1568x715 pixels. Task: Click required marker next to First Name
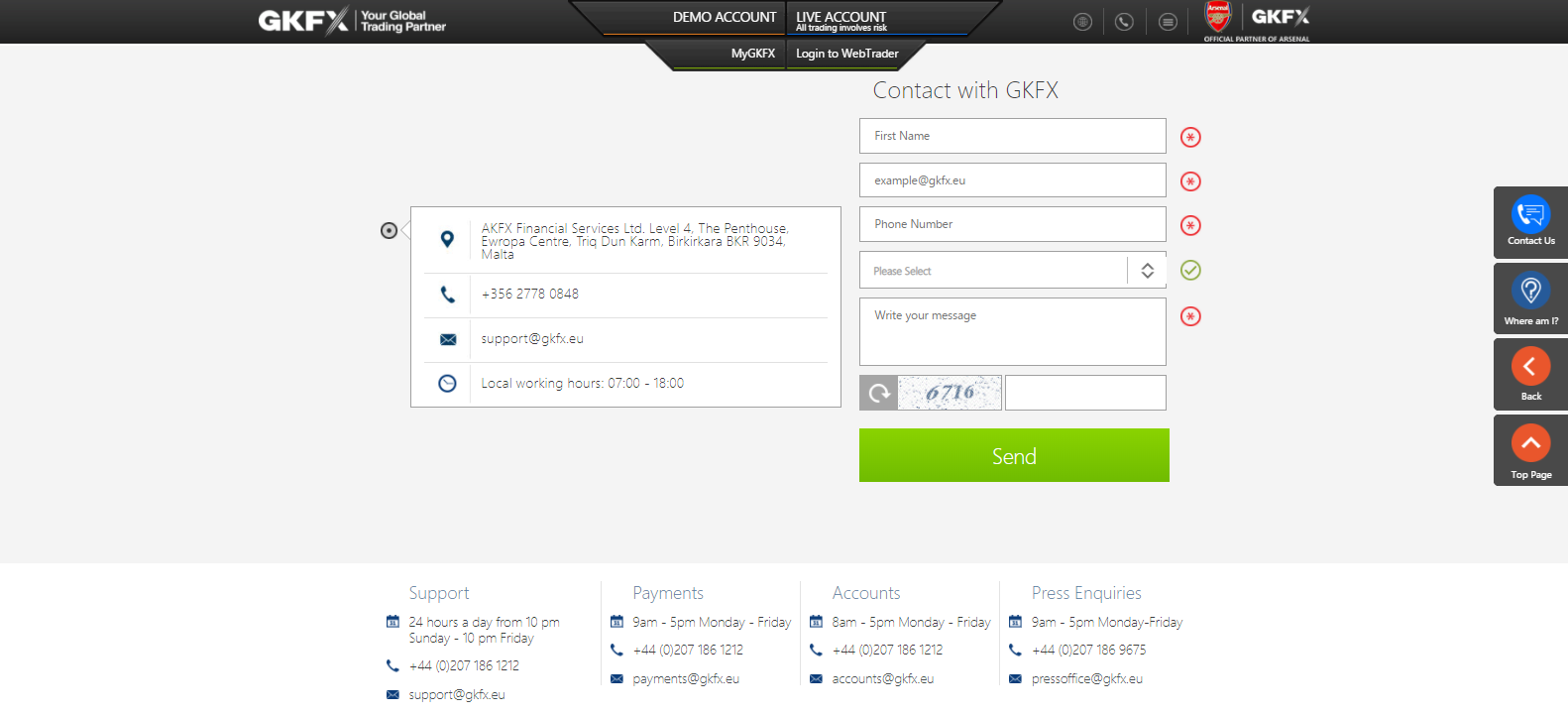pos(1190,137)
